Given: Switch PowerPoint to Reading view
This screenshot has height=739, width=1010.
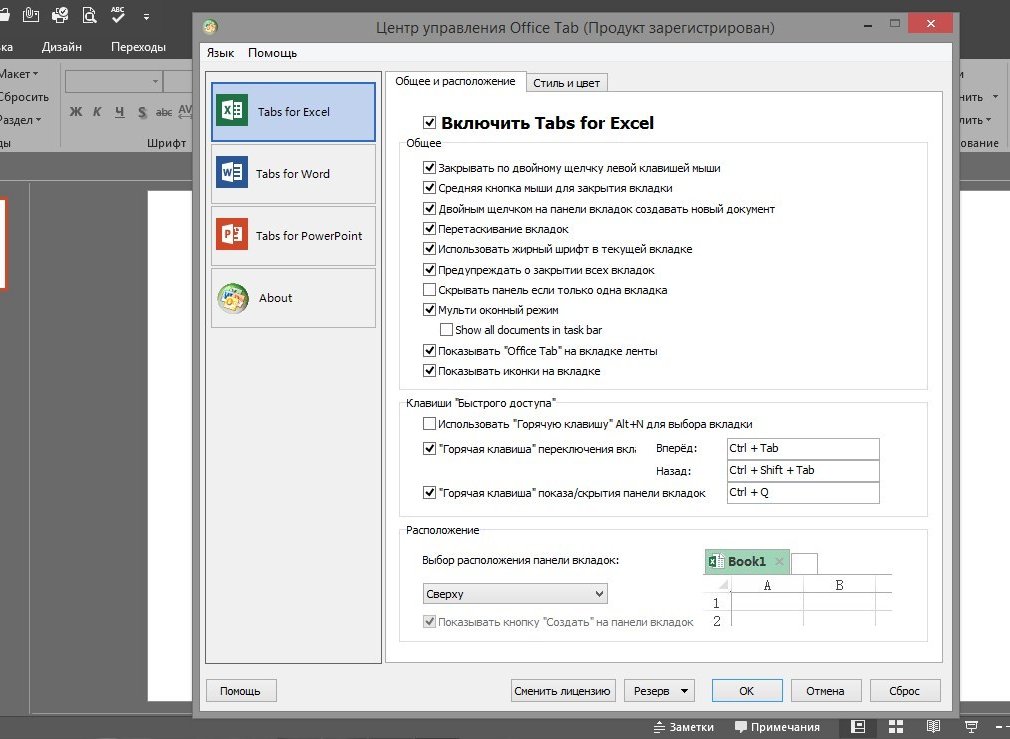Looking at the screenshot, I should click(933, 727).
